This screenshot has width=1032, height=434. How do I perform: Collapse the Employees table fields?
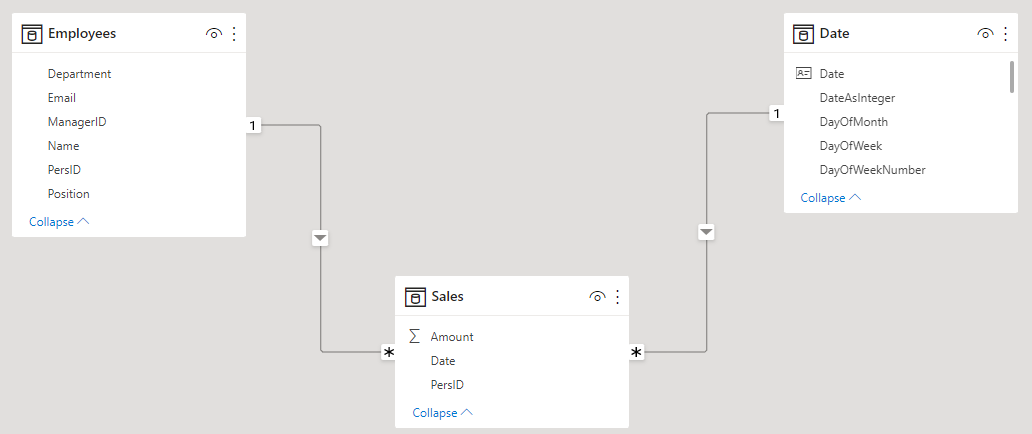pyautogui.click(x=59, y=222)
